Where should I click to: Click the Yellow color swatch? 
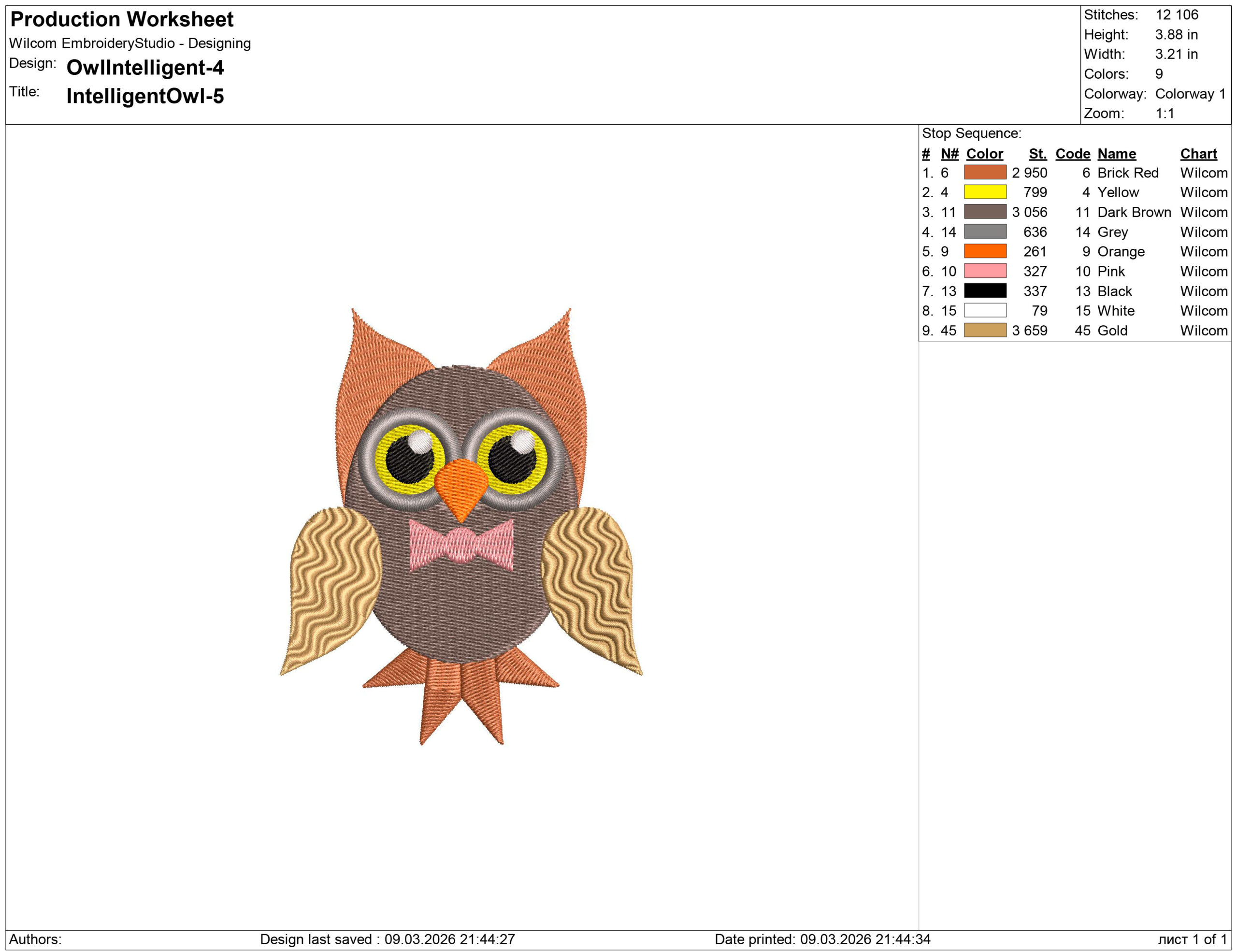tap(985, 192)
